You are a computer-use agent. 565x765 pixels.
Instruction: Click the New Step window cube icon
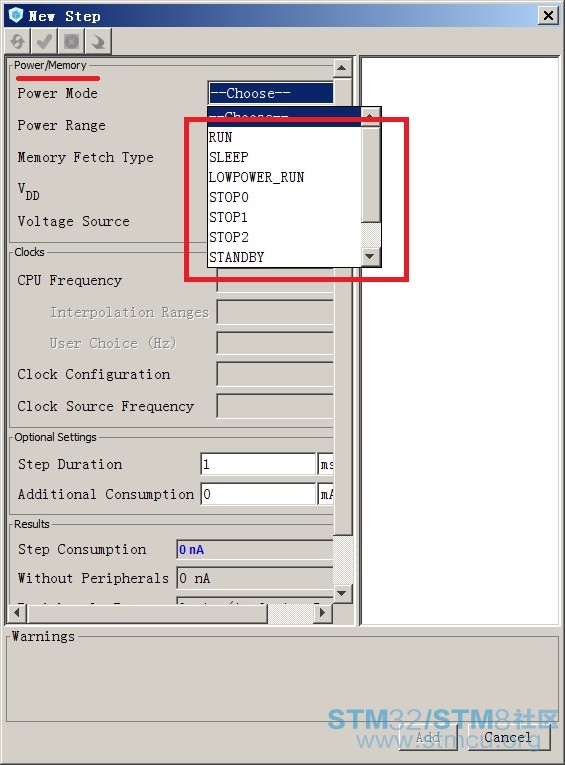[x=16, y=15]
